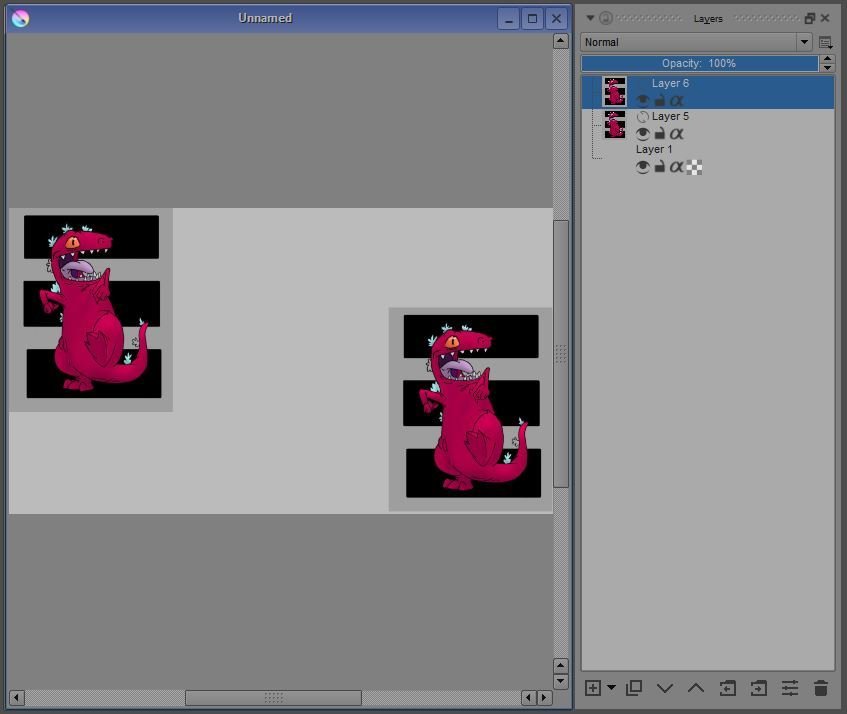This screenshot has height=714, width=847.
Task: Open the add-layer type dropdown arrow
Action: point(611,688)
